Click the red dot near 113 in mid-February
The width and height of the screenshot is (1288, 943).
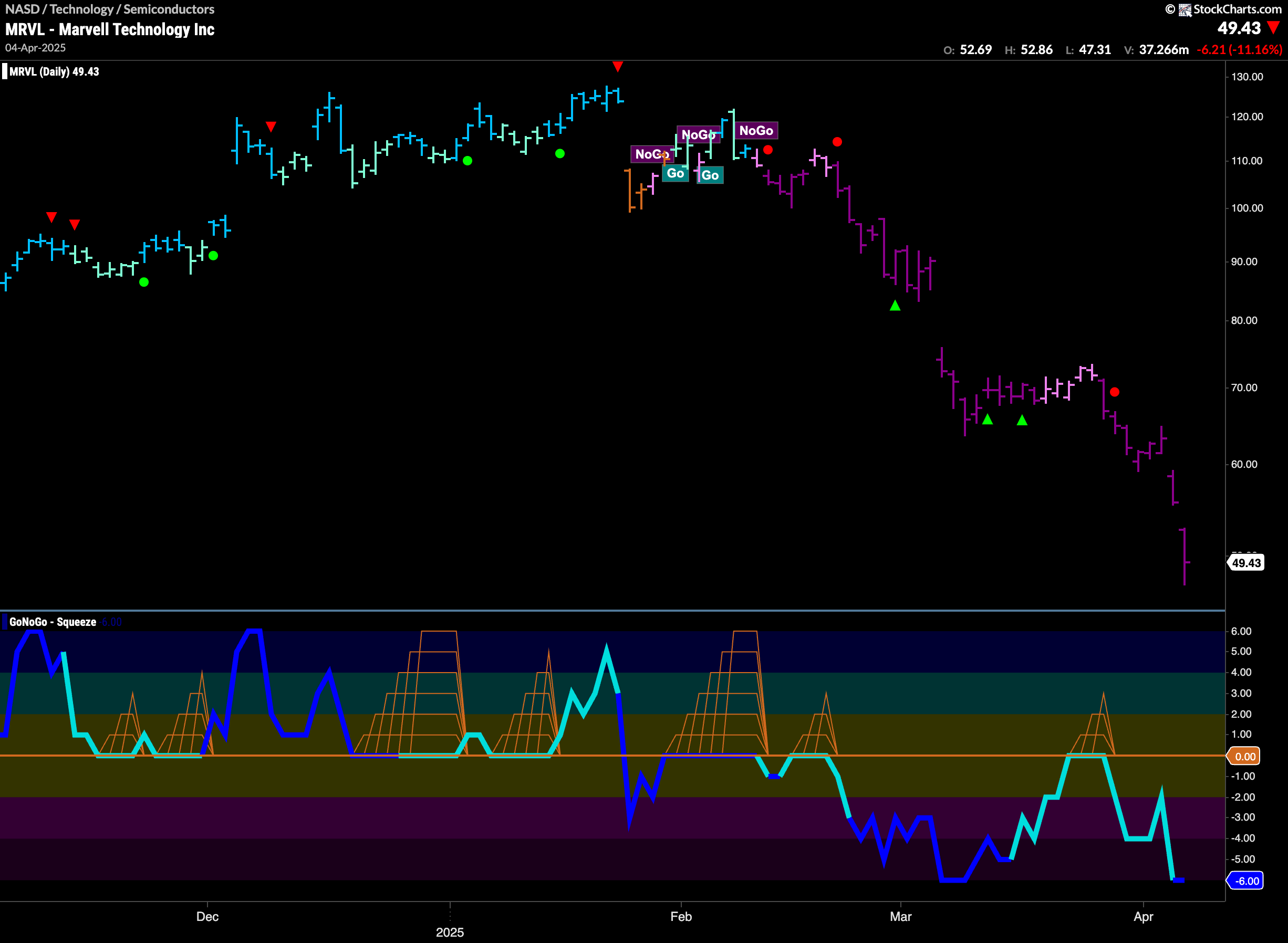click(768, 150)
